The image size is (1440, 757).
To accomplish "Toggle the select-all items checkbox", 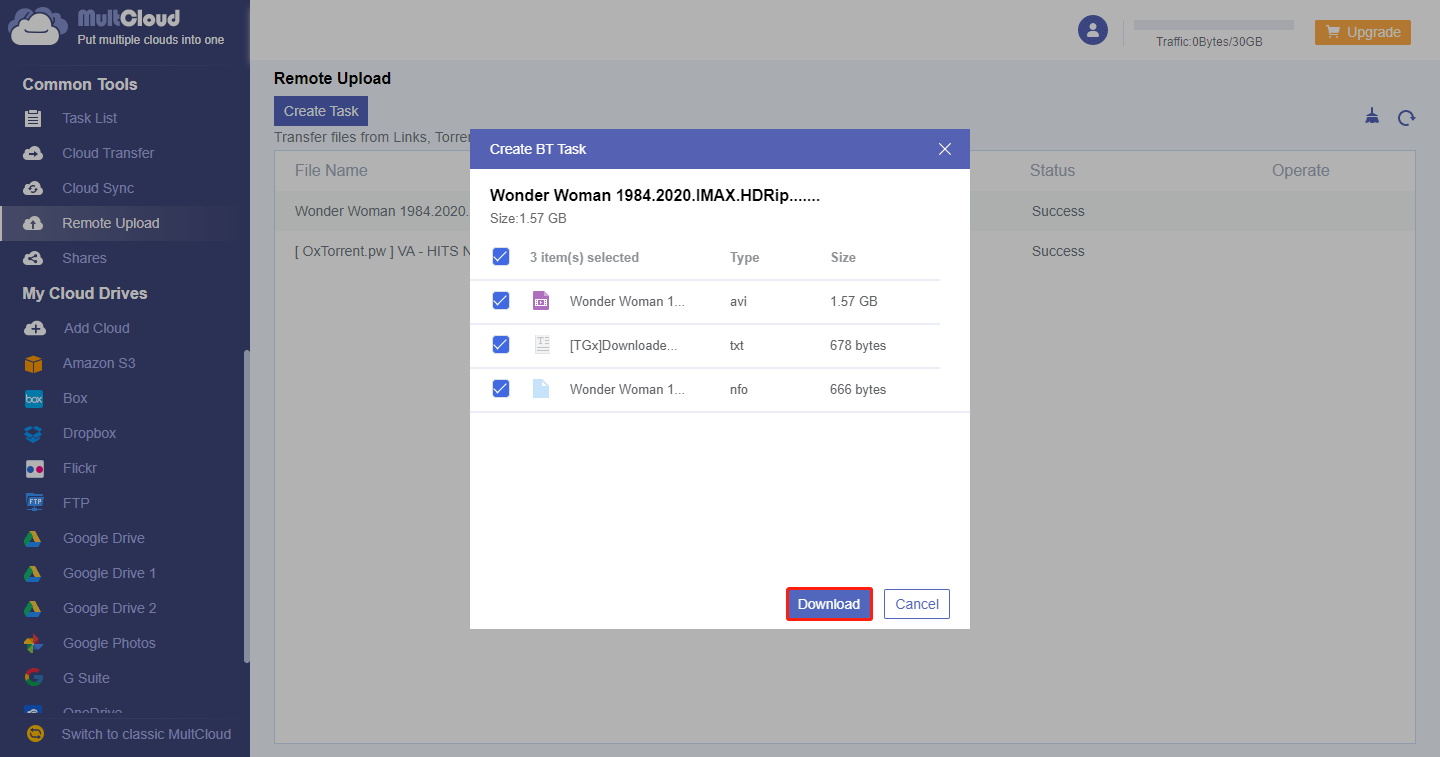I will tap(501, 257).
